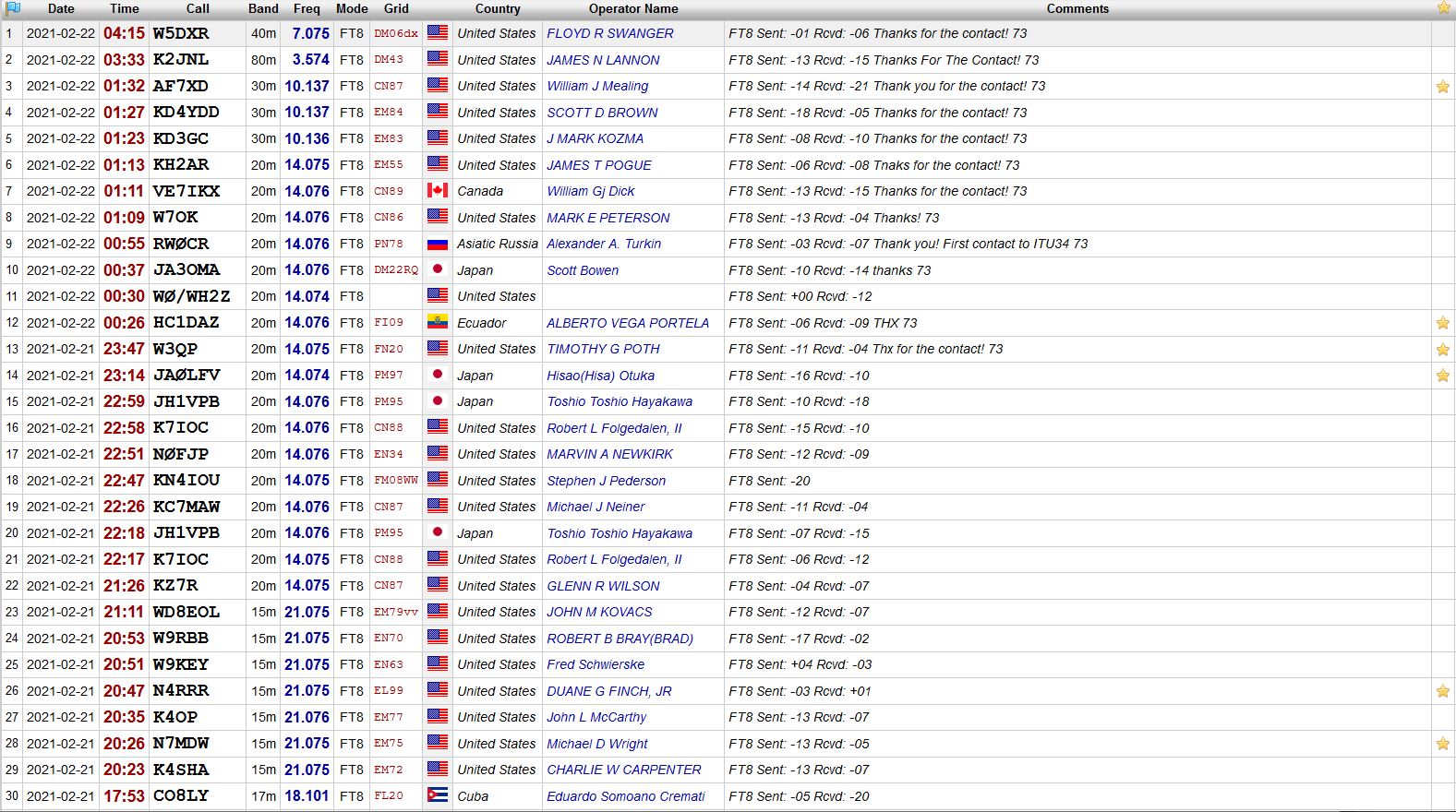Select the JA3OMA call sign entry

(x=187, y=270)
